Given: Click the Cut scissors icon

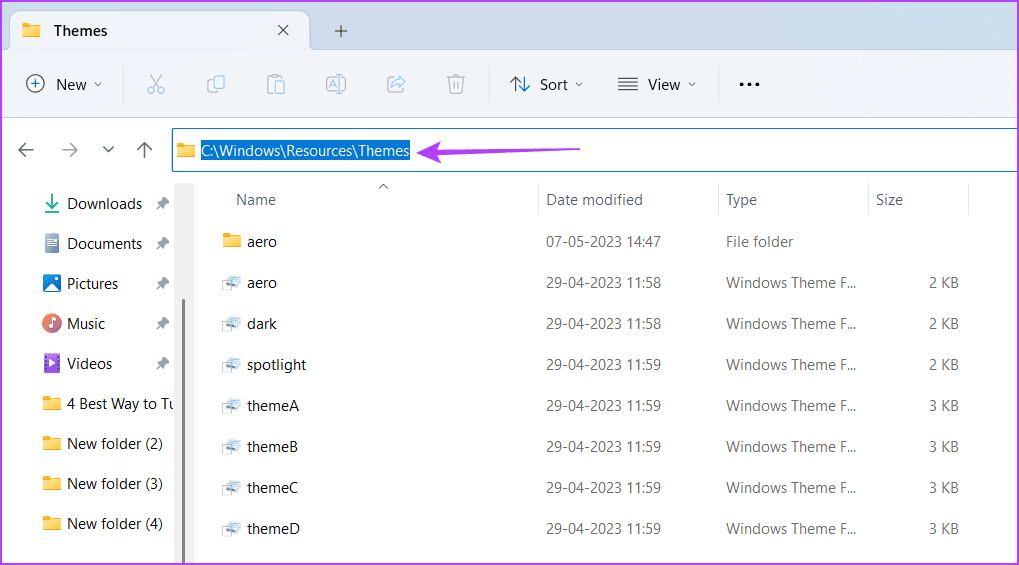Looking at the screenshot, I should pyautogui.click(x=156, y=85).
